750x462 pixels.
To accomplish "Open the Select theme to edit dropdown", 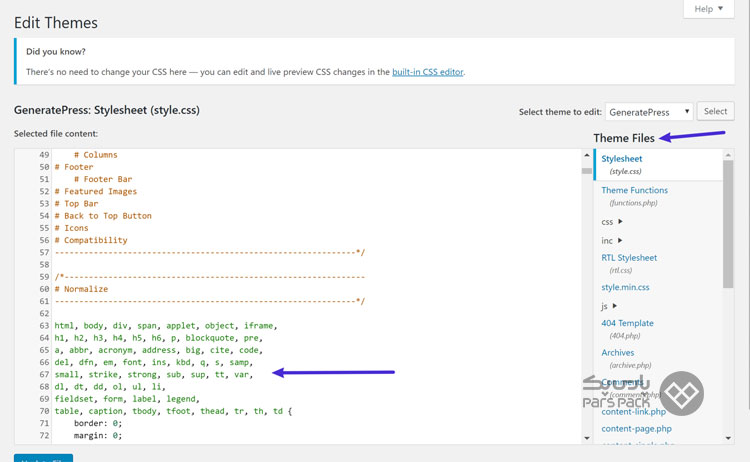I will coord(649,112).
